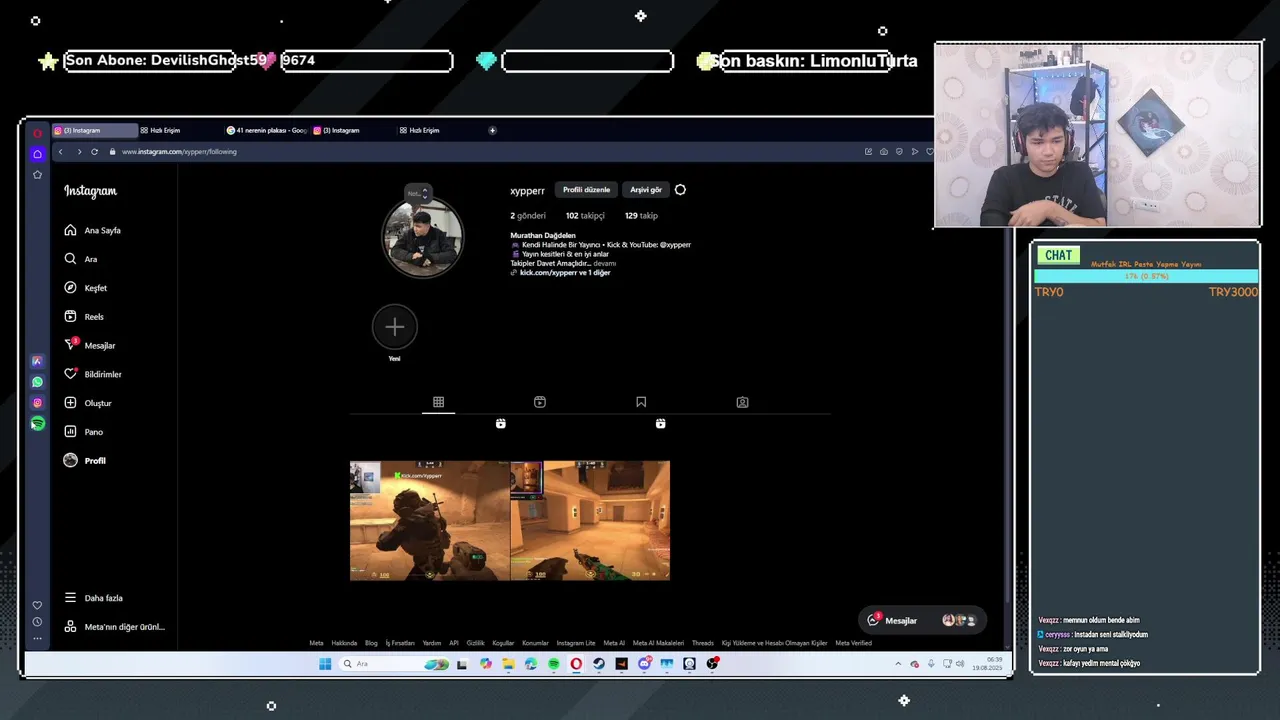Click Opera sidebar home icon

coord(37,154)
